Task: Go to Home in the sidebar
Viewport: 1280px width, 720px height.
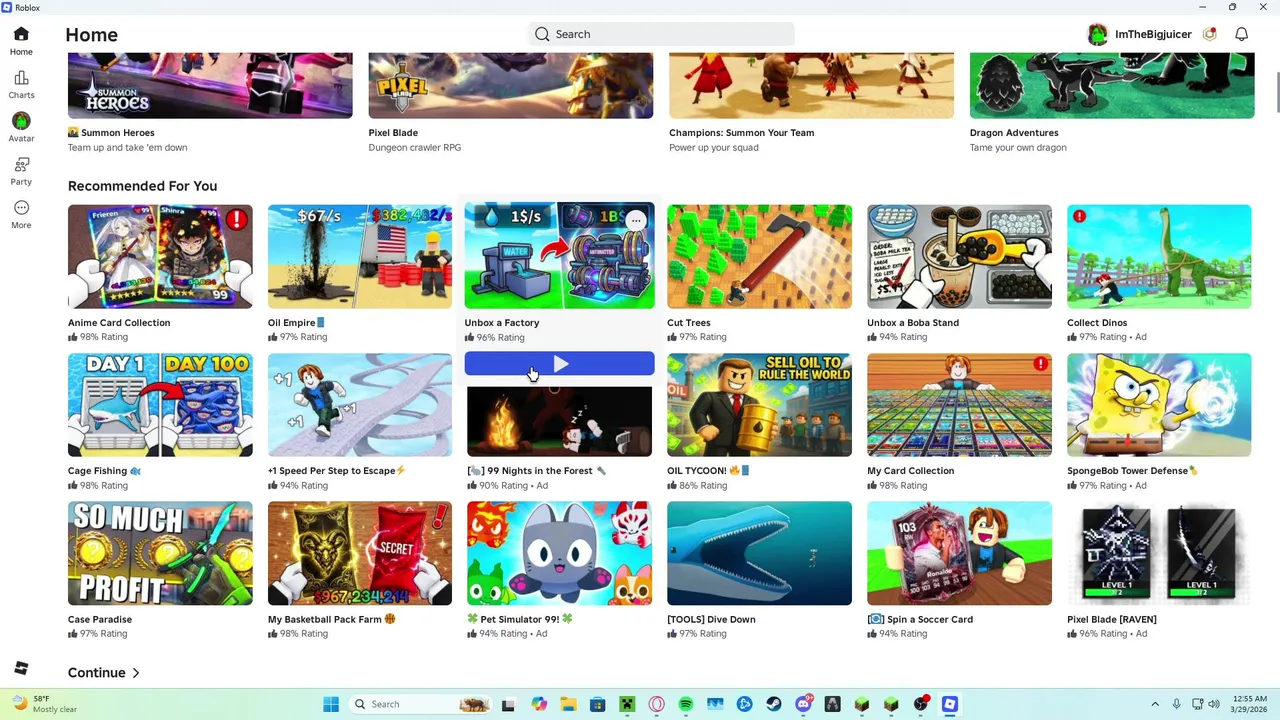Action: pyautogui.click(x=21, y=41)
